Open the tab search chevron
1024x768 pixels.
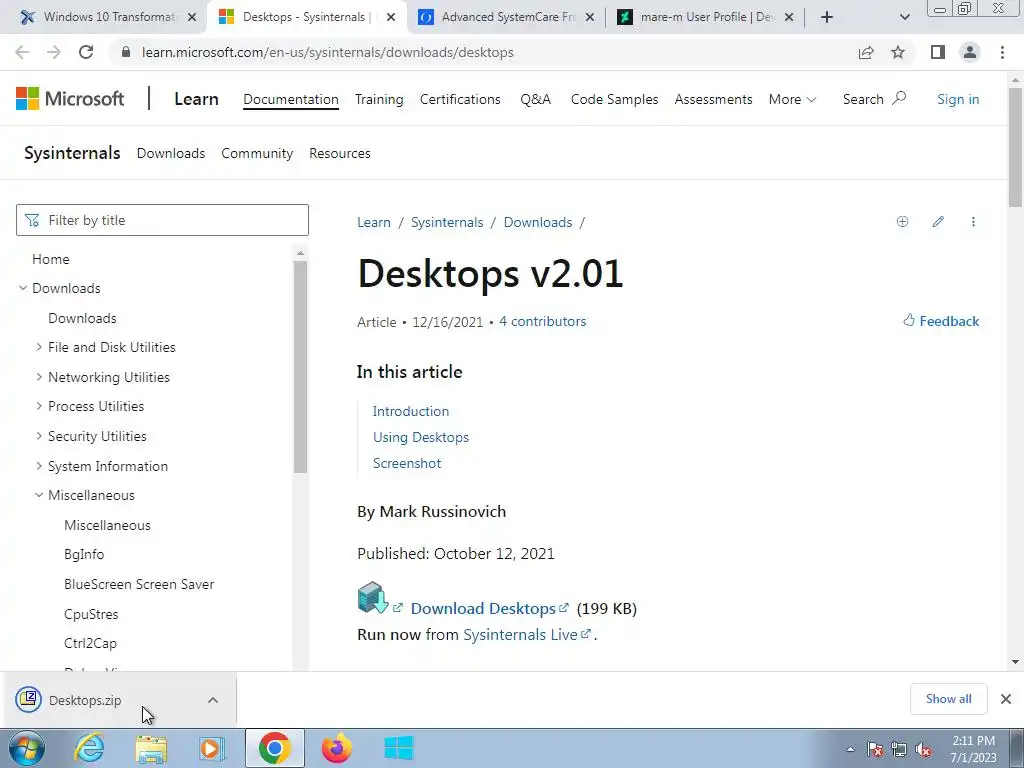click(904, 17)
